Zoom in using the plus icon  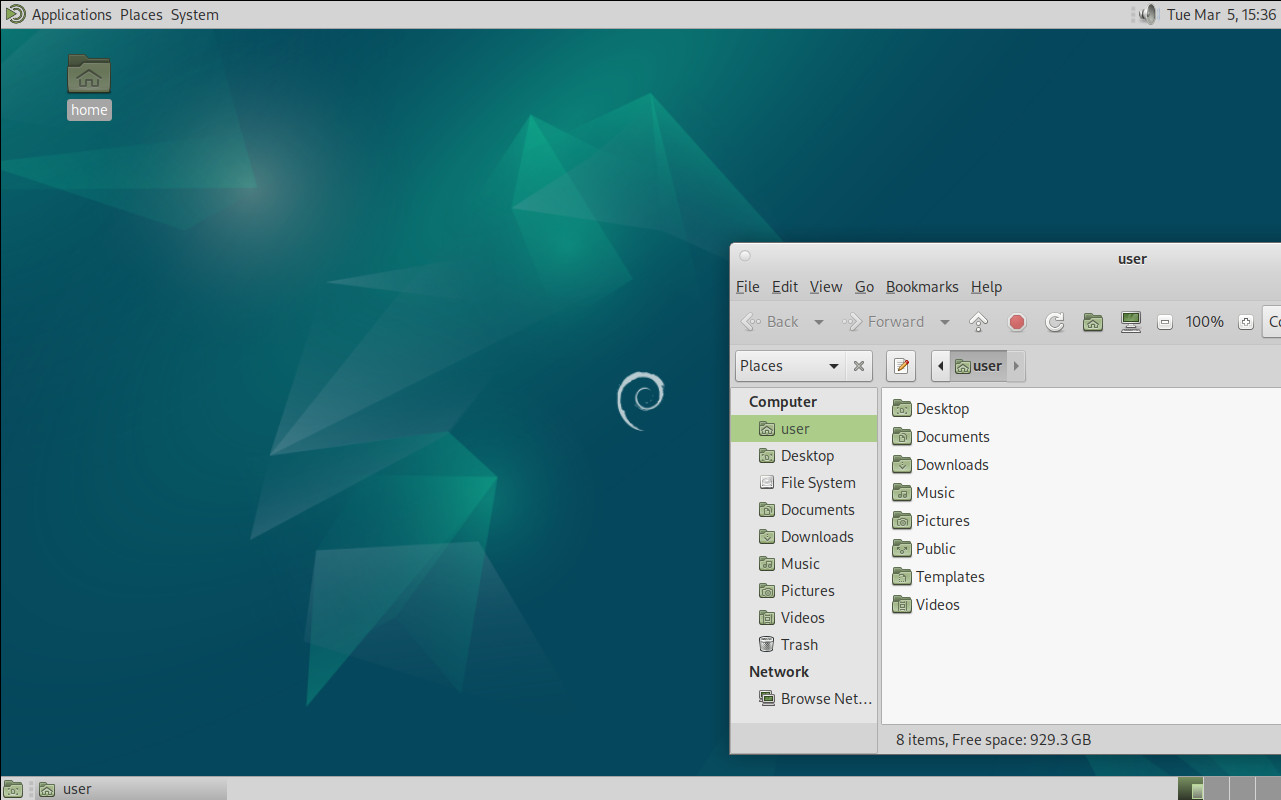[x=1244, y=321]
